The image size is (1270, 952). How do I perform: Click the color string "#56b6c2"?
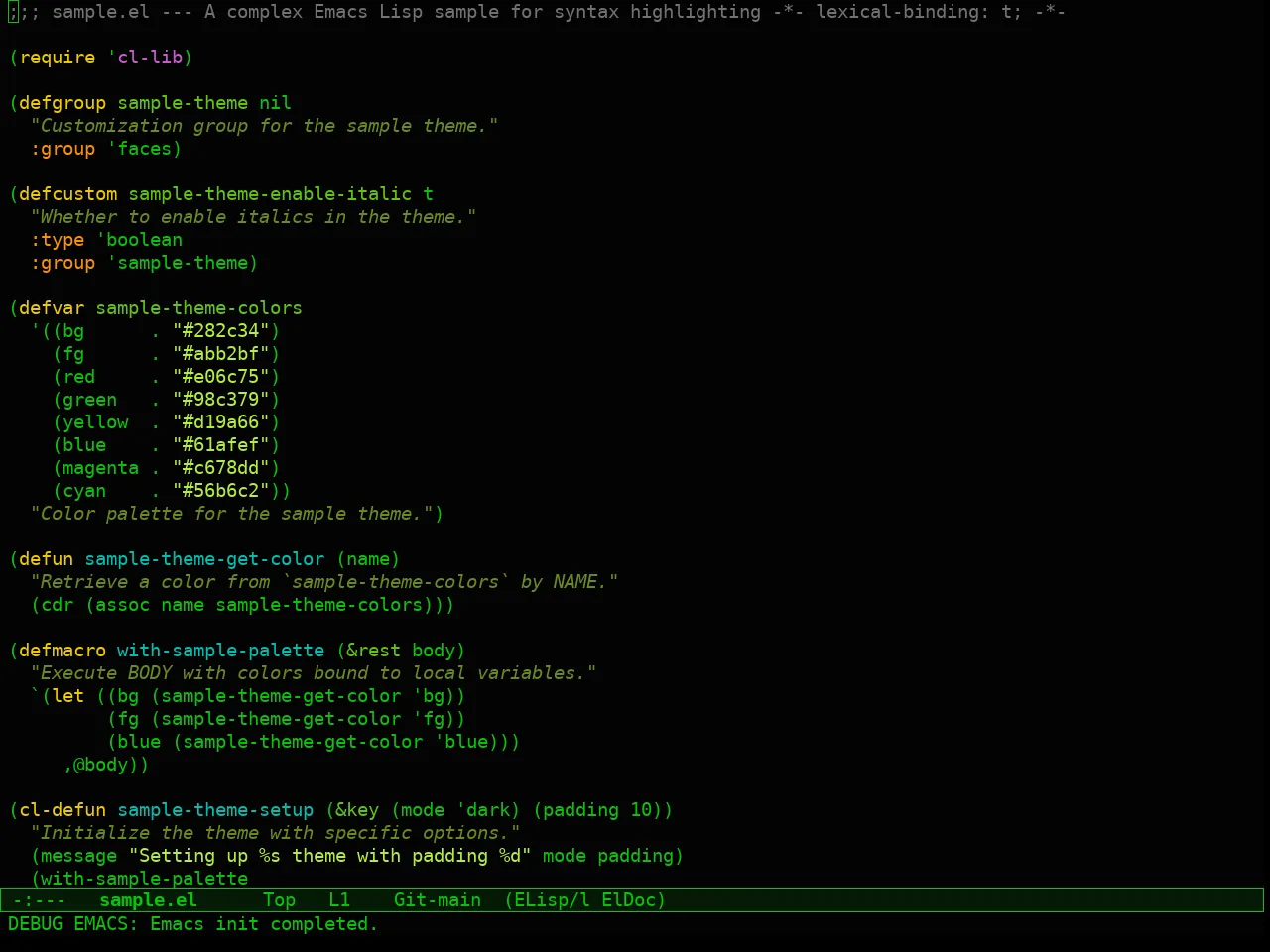221,491
